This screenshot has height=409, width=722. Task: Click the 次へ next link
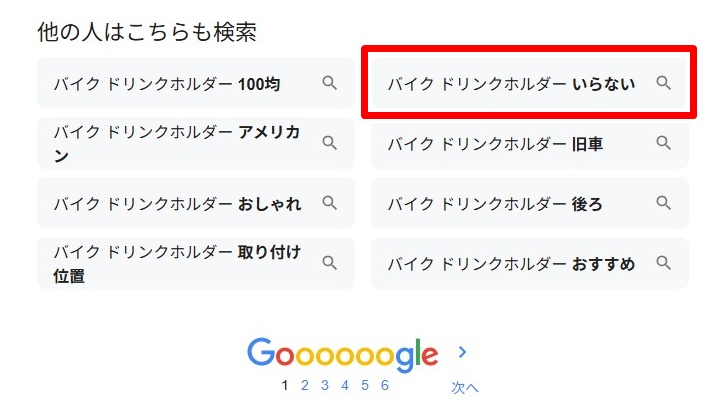click(465, 387)
